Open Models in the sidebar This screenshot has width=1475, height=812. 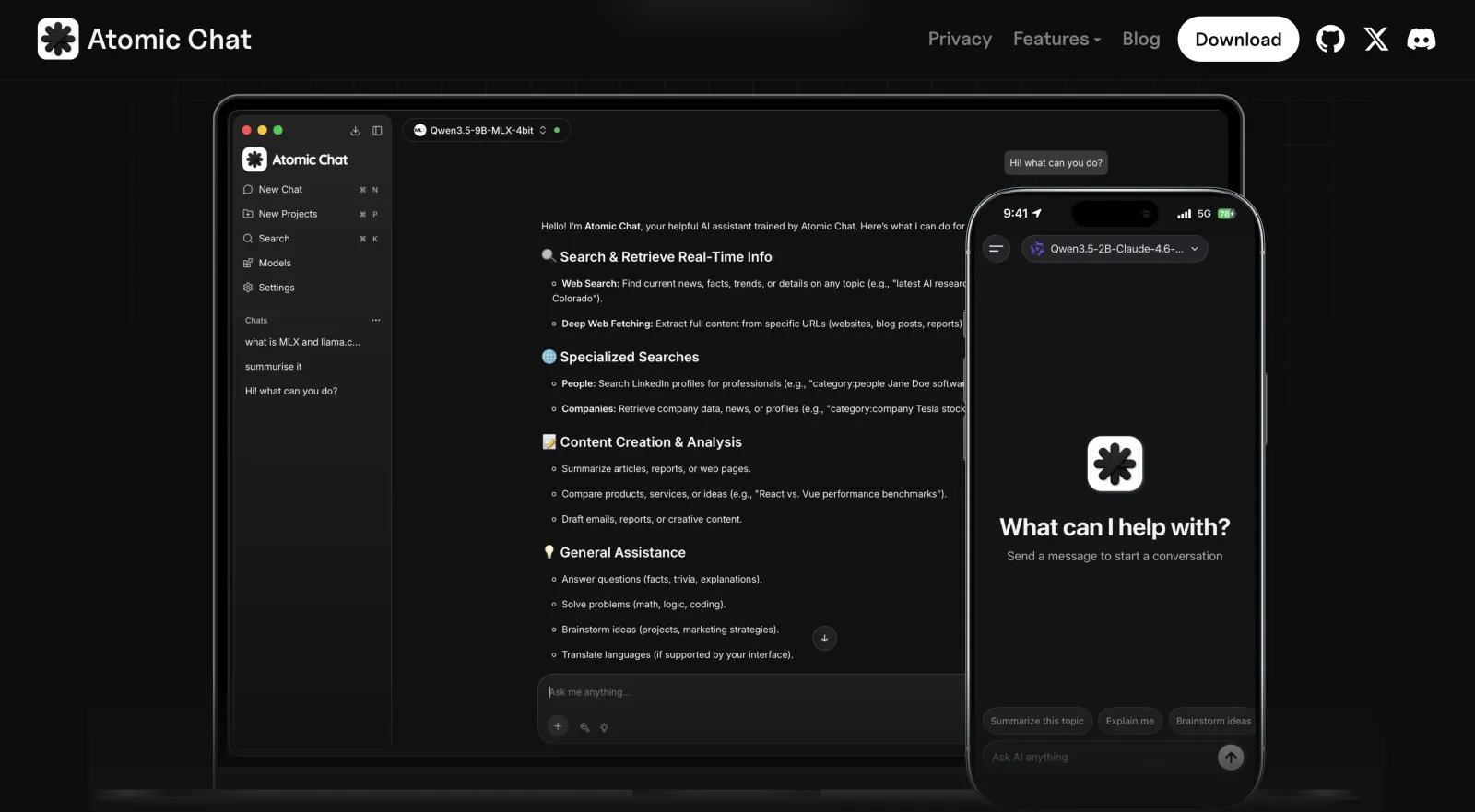(x=311, y=263)
